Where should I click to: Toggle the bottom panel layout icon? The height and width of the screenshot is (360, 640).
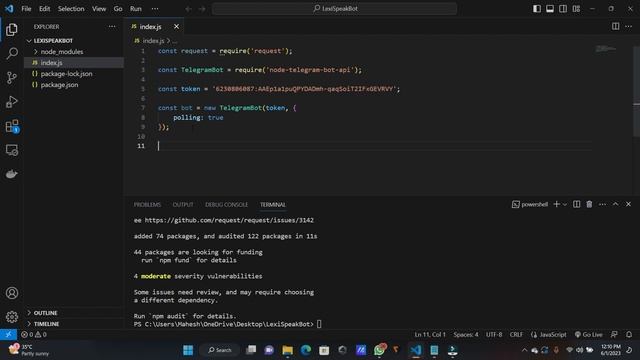point(550,9)
